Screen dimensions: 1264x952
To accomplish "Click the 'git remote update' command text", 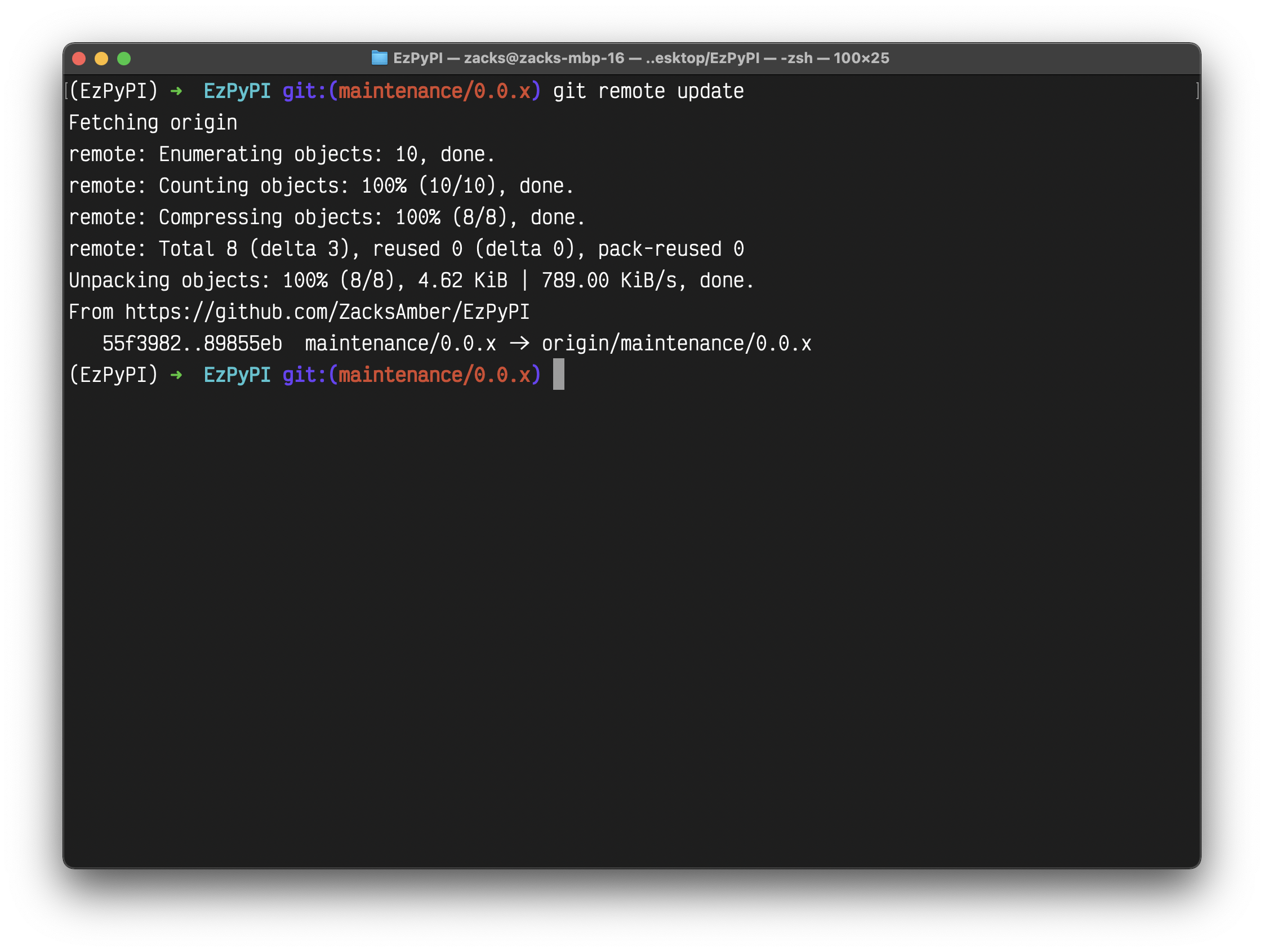I will click(x=648, y=91).
